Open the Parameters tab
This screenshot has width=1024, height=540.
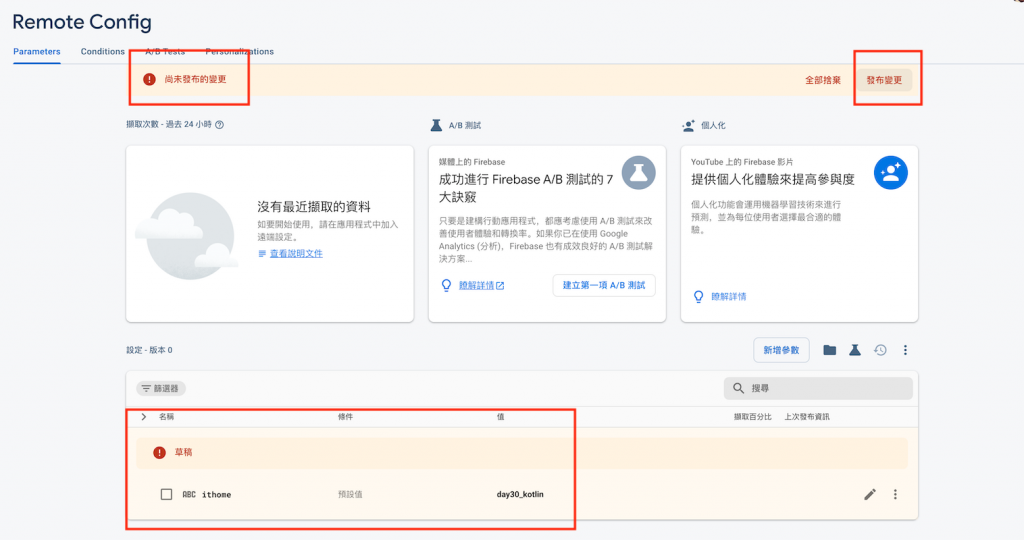[x=37, y=52]
